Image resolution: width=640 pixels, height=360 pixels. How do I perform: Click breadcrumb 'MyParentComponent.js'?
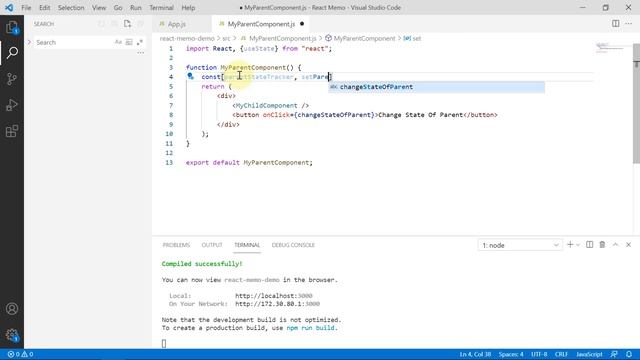[x=282, y=38]
